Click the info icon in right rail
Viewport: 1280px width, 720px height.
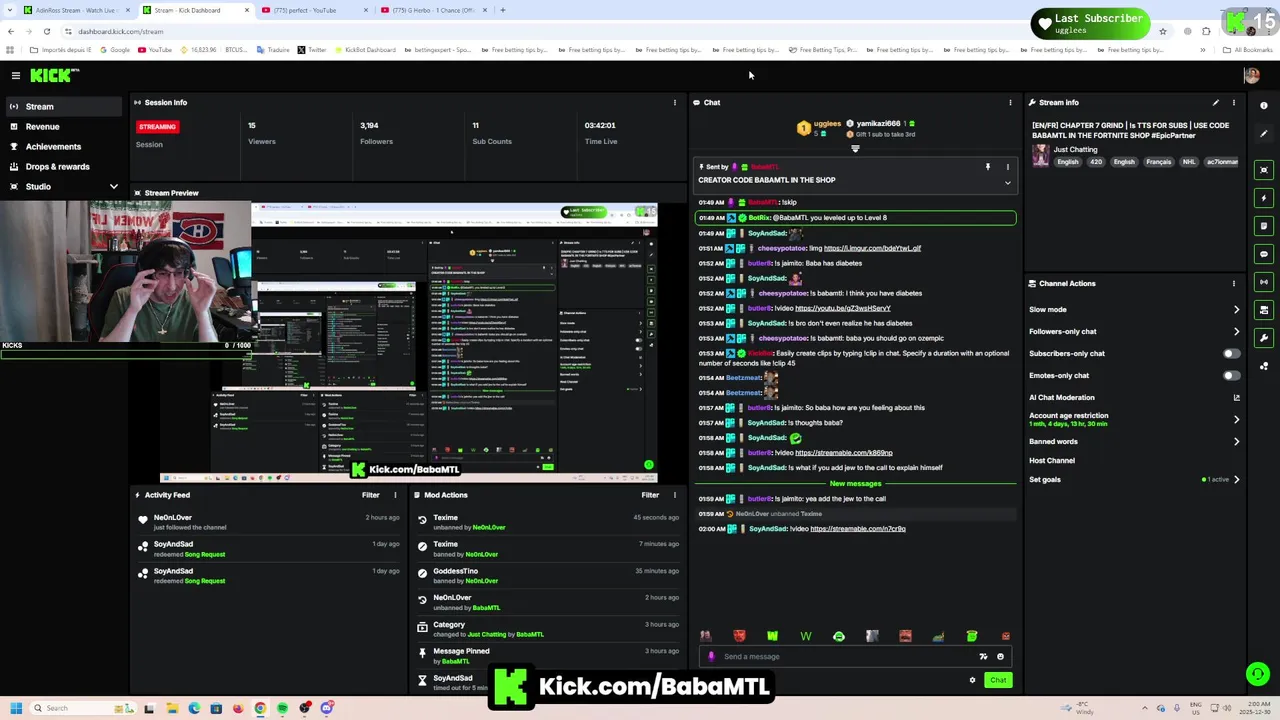[1264, 105]
